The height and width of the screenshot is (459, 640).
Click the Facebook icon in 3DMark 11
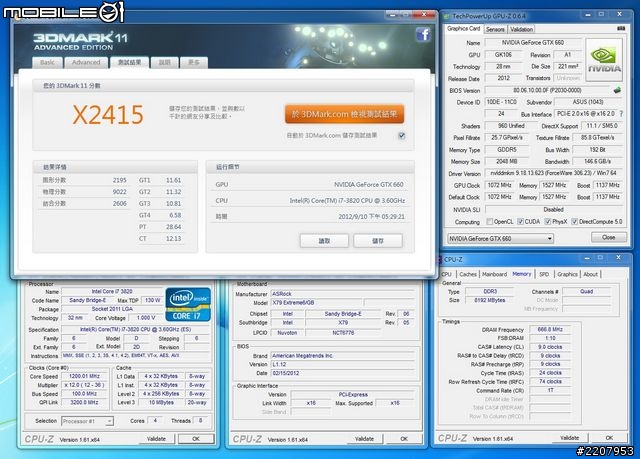pos(423,35)
